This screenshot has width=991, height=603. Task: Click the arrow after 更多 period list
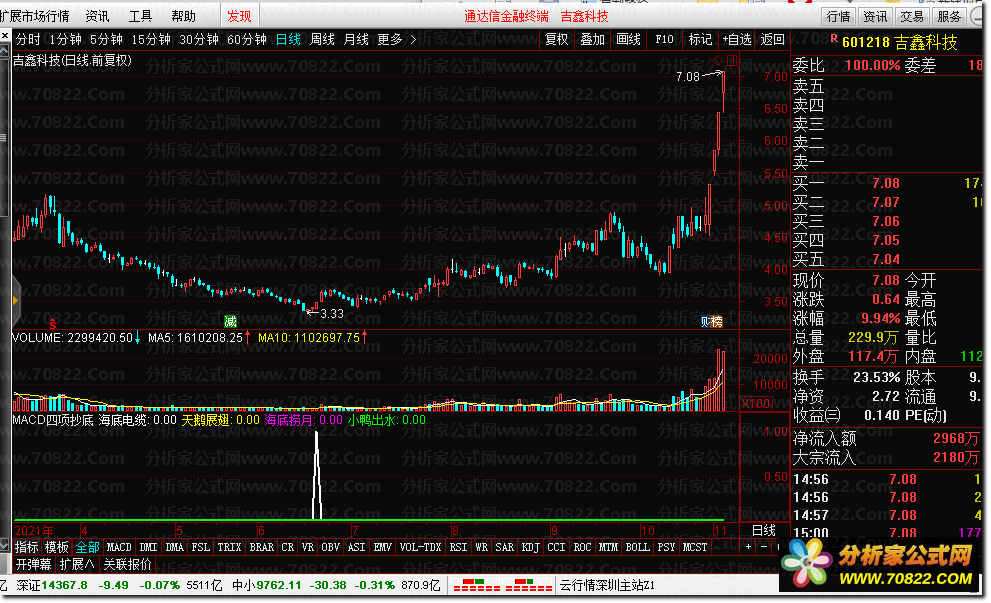click(x=413, y=39)
